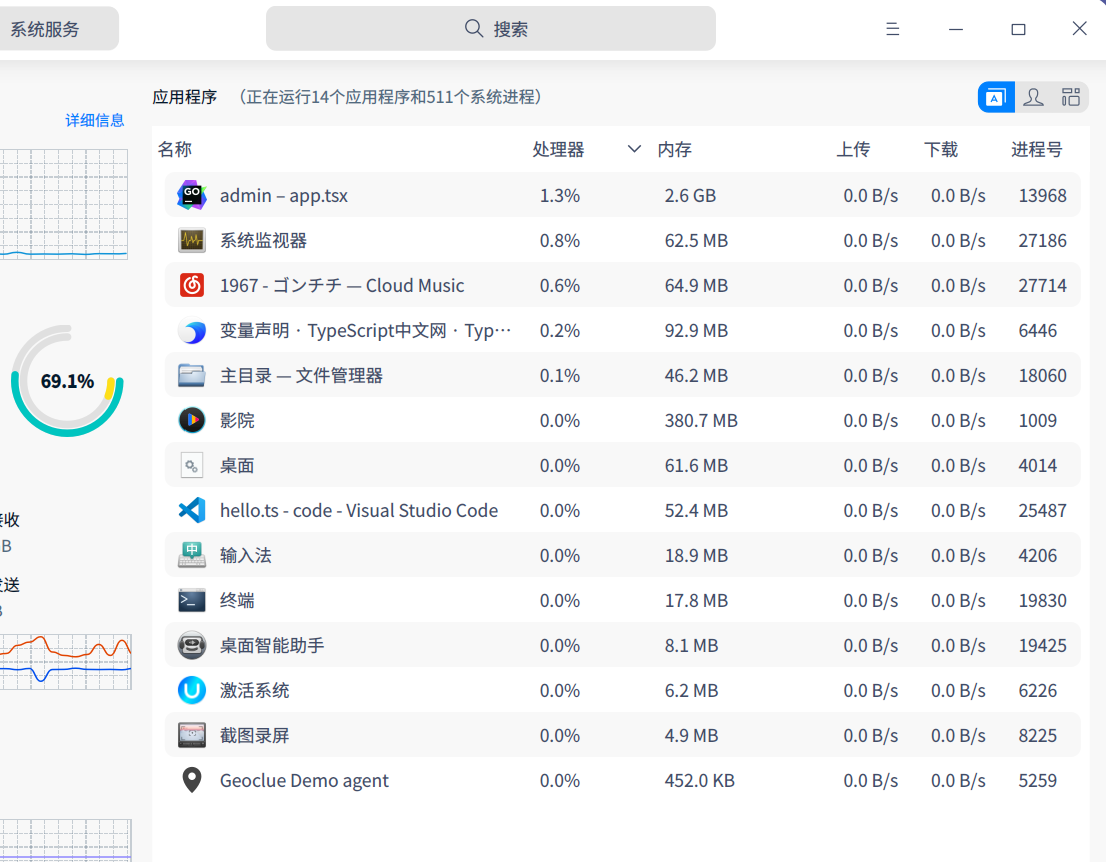Collapse the 处理器 sort dropdown arrow
Viewport: 1106px width, 862px height.
click(634, 148)
